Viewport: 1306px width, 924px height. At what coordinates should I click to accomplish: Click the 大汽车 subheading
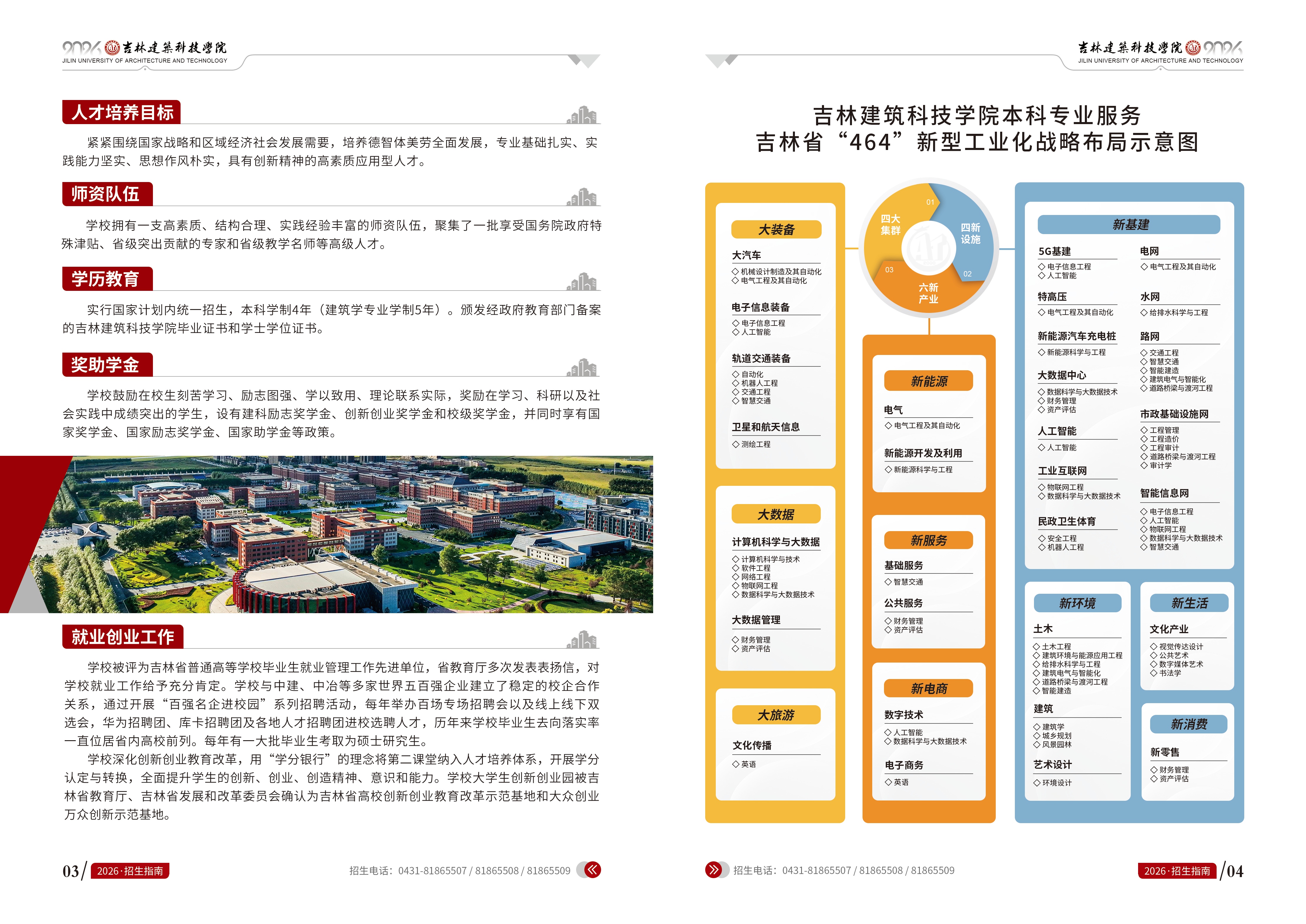point(746,255)
